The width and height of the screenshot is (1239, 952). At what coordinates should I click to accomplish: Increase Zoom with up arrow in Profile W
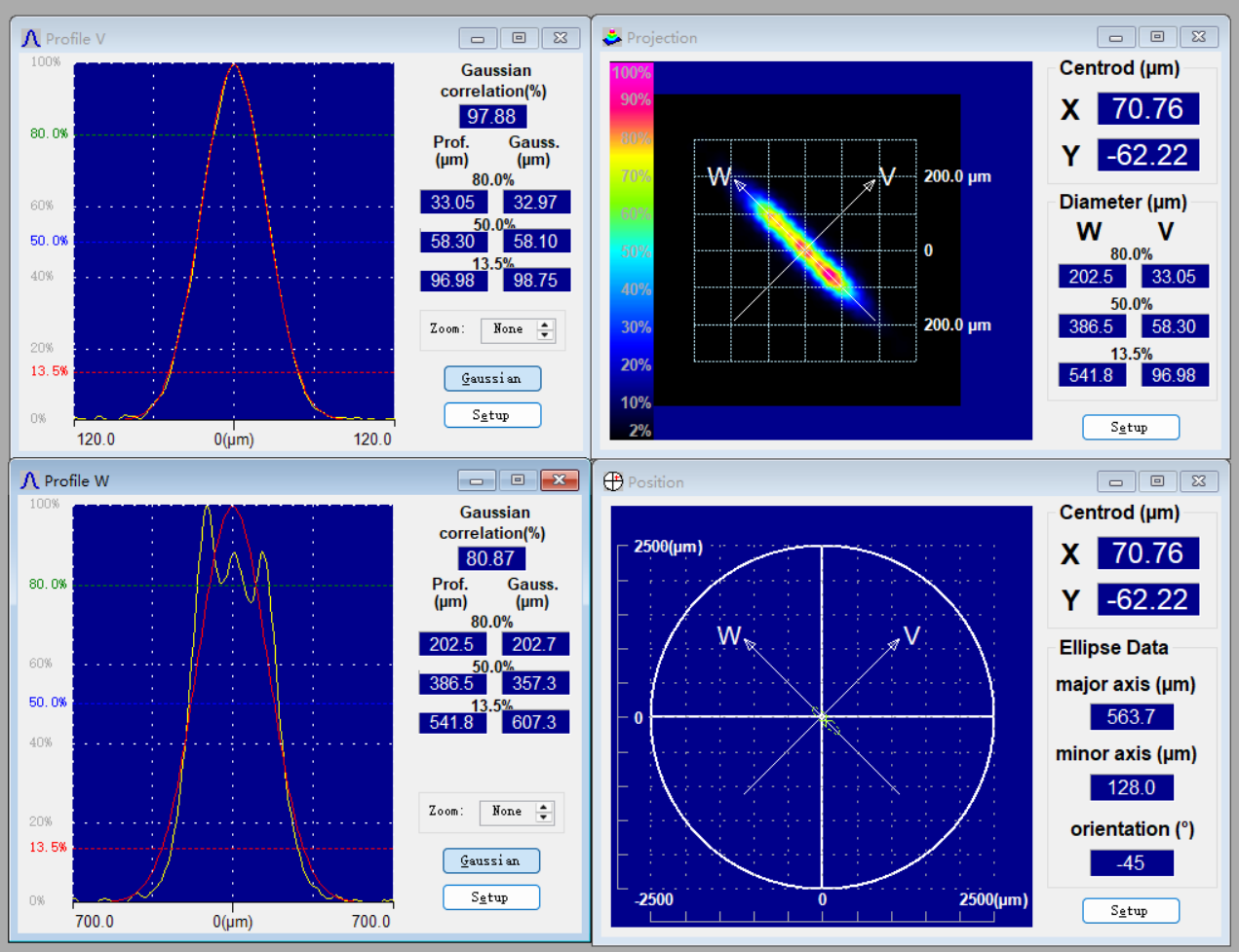click(544, 807)
